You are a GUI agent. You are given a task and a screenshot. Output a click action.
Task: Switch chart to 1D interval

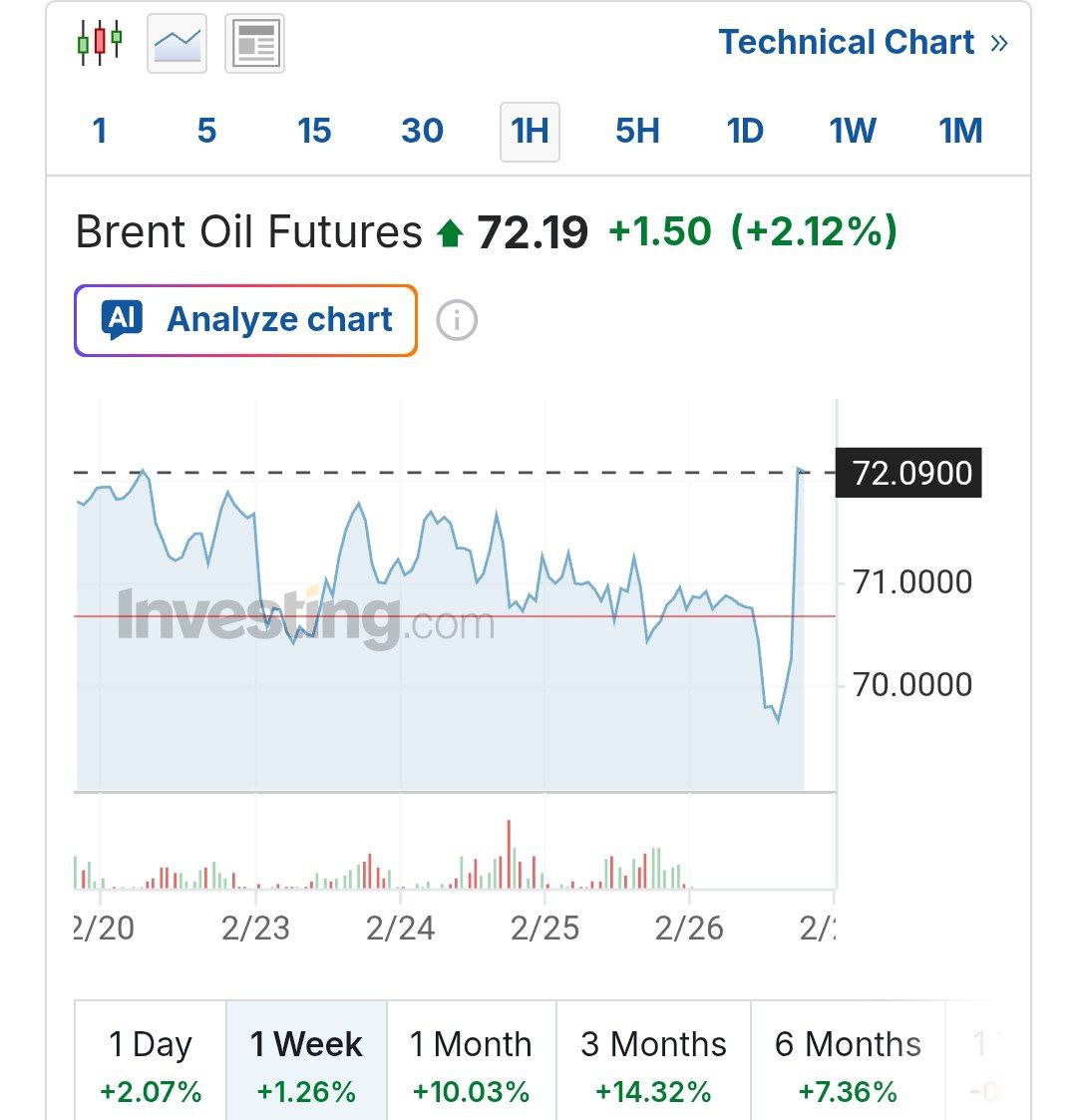click(x=745, y=131)
